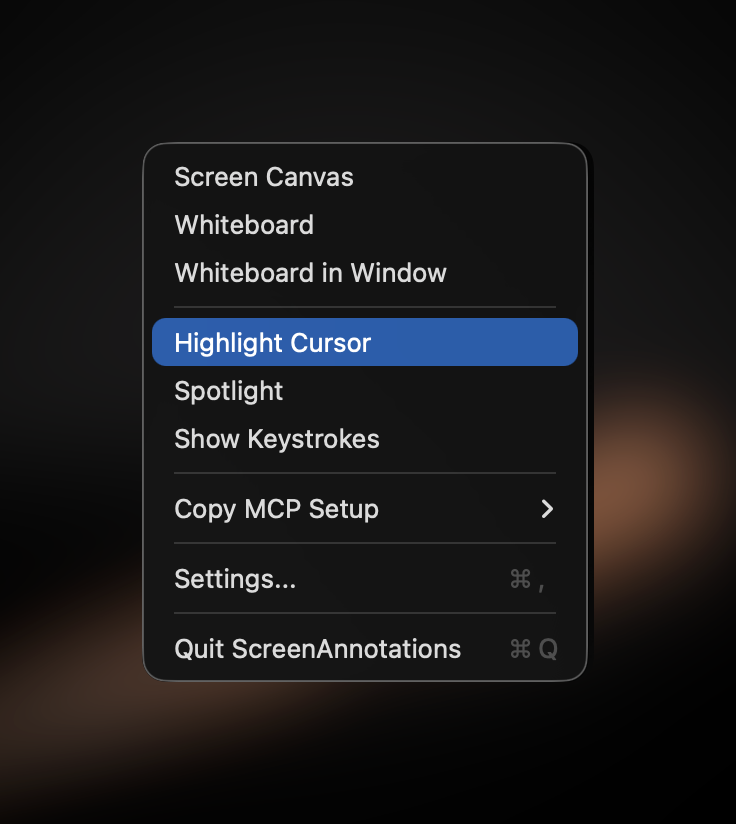Launch Whiteboard in Window

[310, 273]
